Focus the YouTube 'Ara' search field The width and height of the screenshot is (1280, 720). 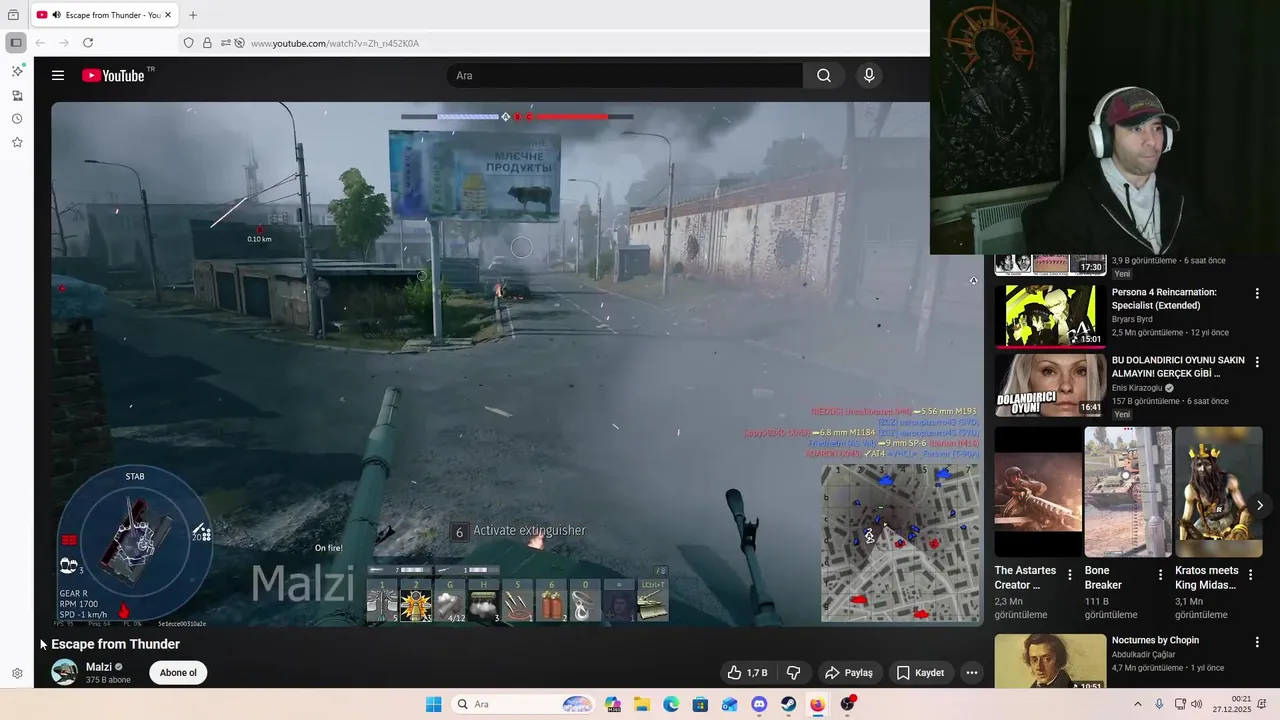[624, 75]
